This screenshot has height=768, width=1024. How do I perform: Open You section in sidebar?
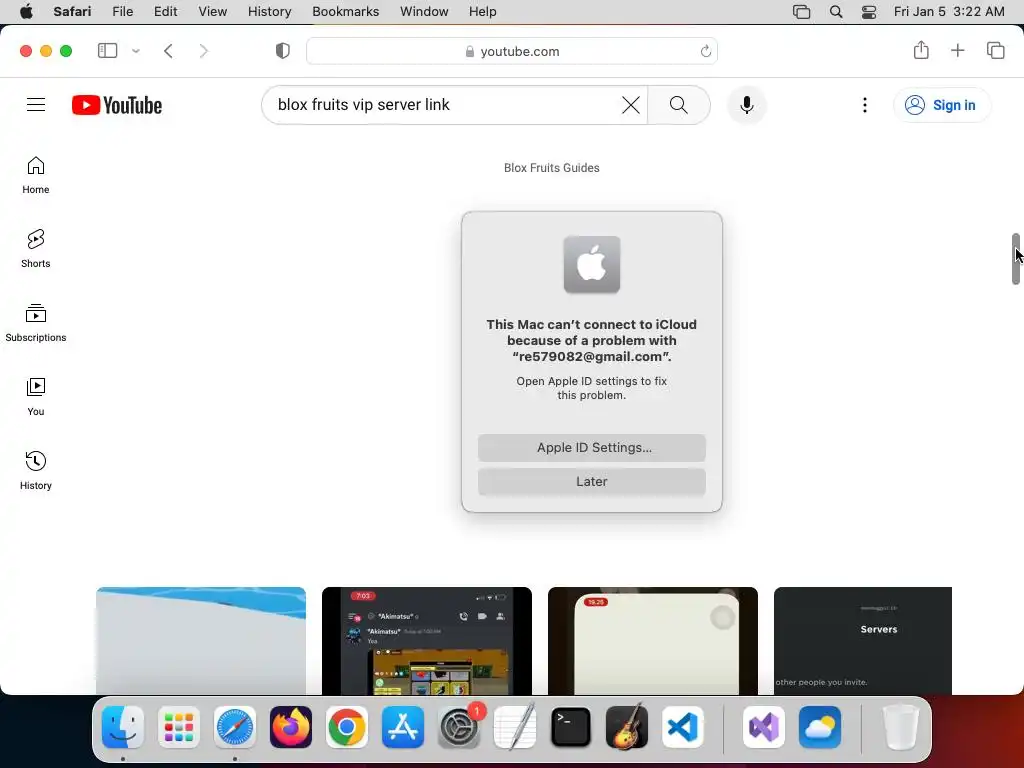point(36,396)
